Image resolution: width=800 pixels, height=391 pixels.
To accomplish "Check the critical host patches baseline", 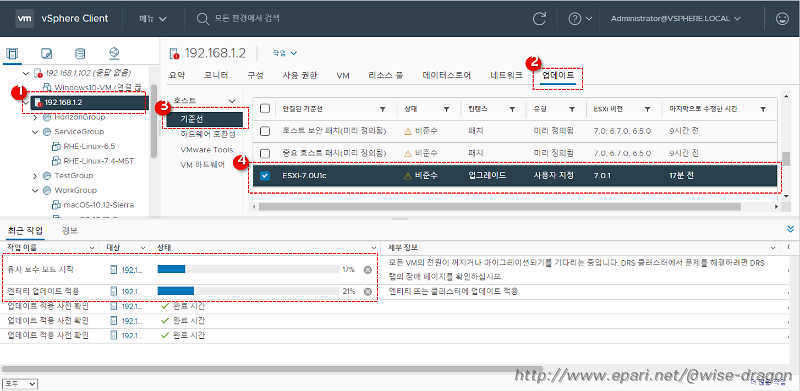I will 265,153.
